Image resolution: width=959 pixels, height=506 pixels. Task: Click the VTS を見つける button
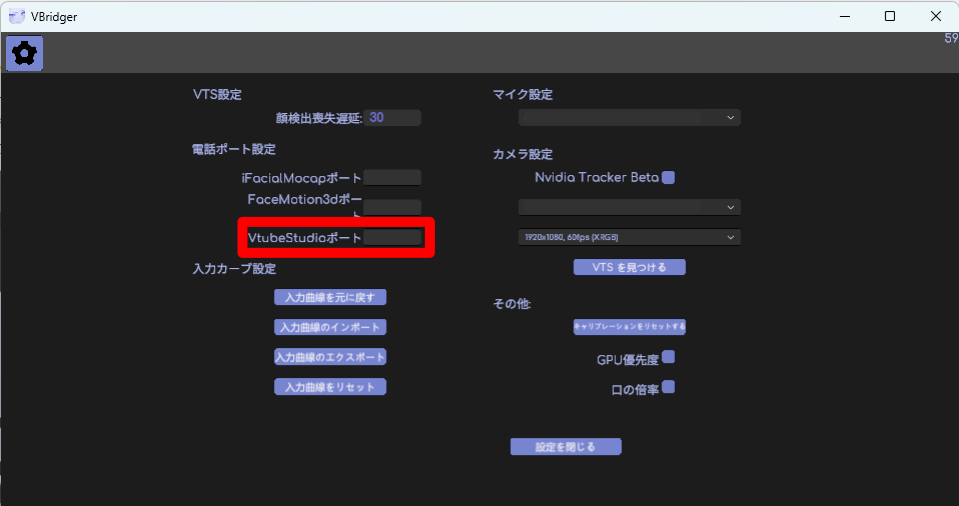click(629, 267)
